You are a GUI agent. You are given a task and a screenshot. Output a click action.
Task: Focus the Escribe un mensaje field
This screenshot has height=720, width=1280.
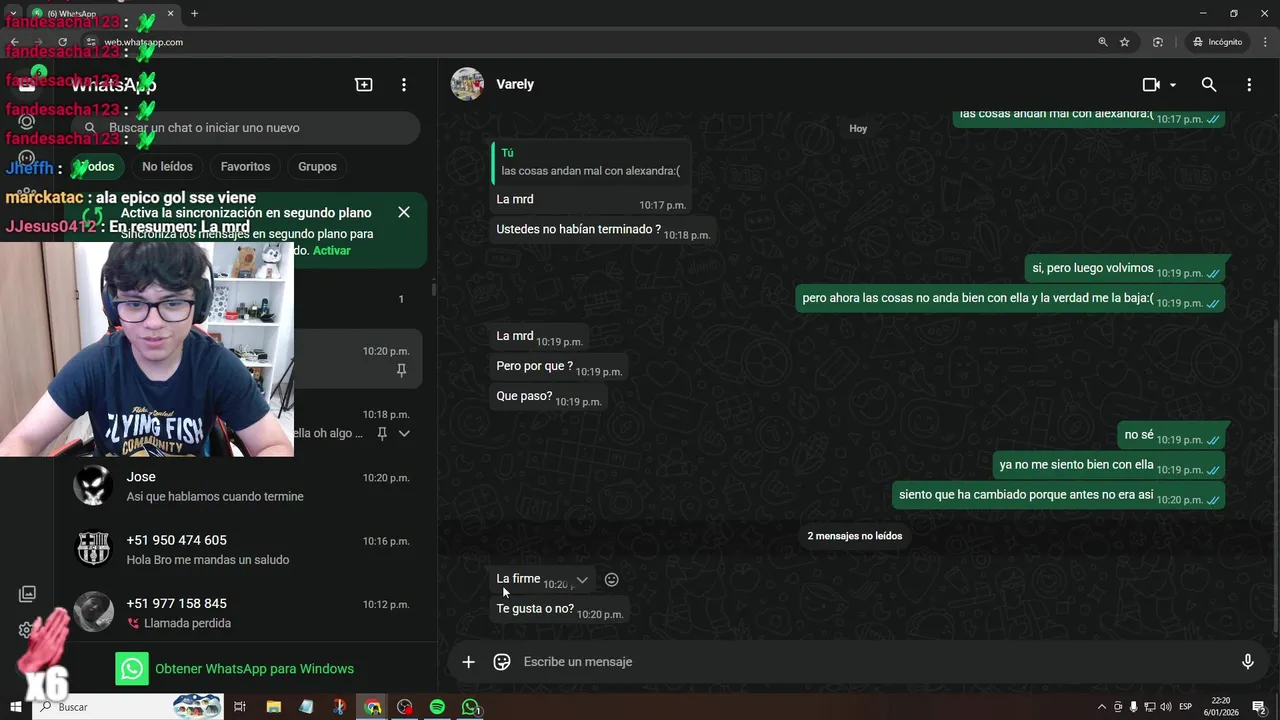[x=870, y=662]
